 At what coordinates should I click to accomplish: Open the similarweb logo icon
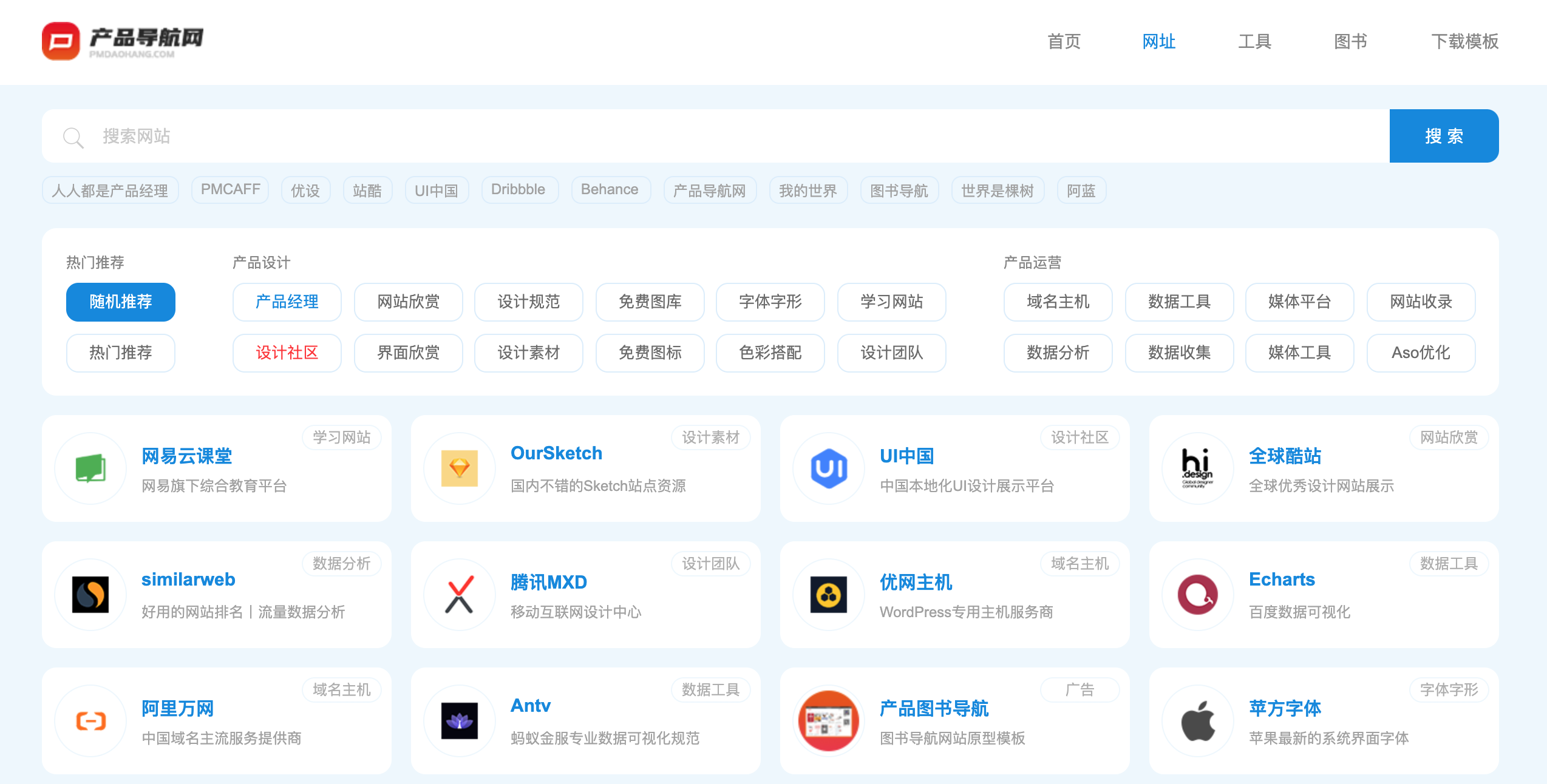[x=90, y=595]
